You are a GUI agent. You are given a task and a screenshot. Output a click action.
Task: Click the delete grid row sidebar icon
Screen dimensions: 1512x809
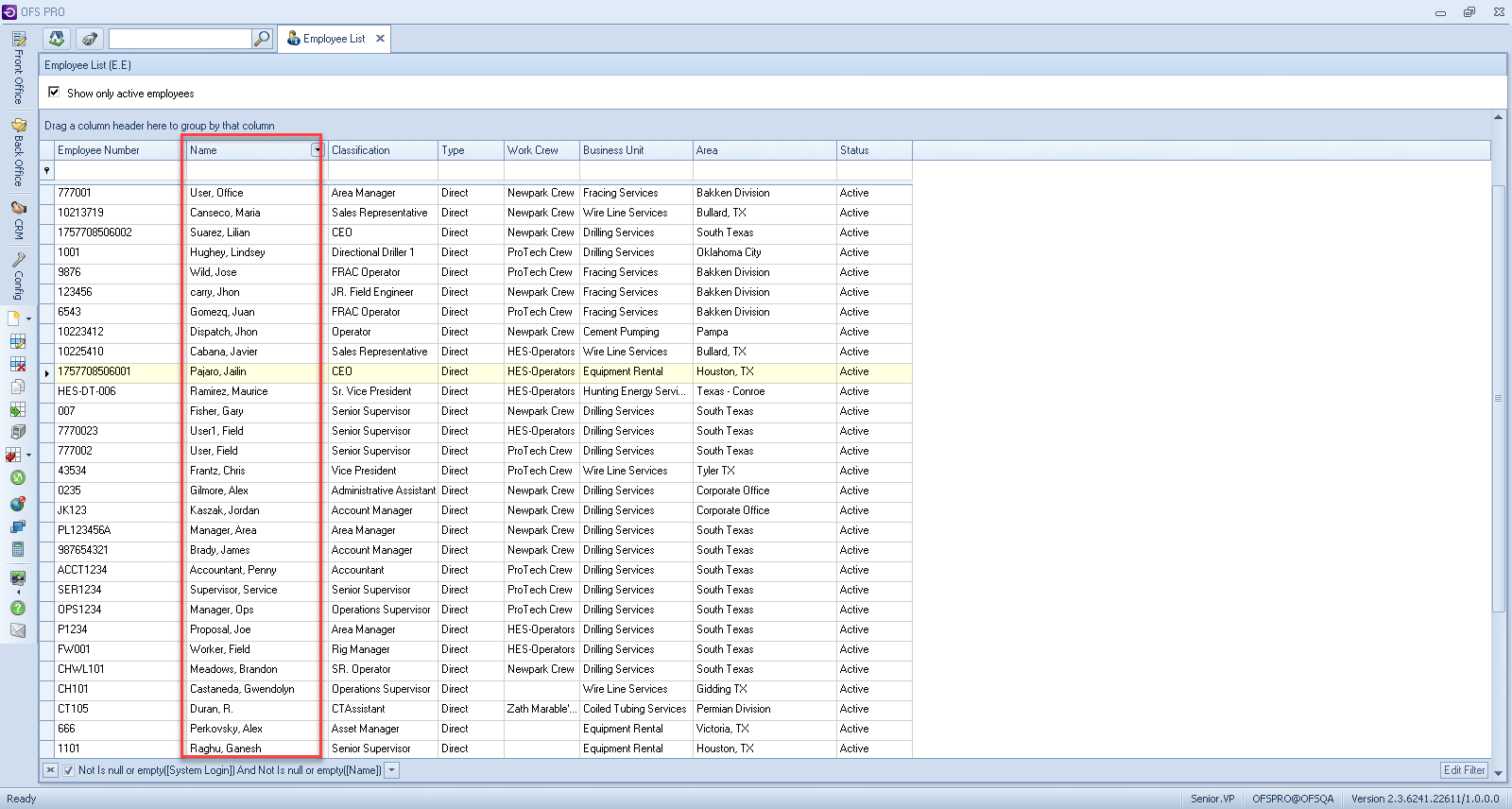click(18, 364)
